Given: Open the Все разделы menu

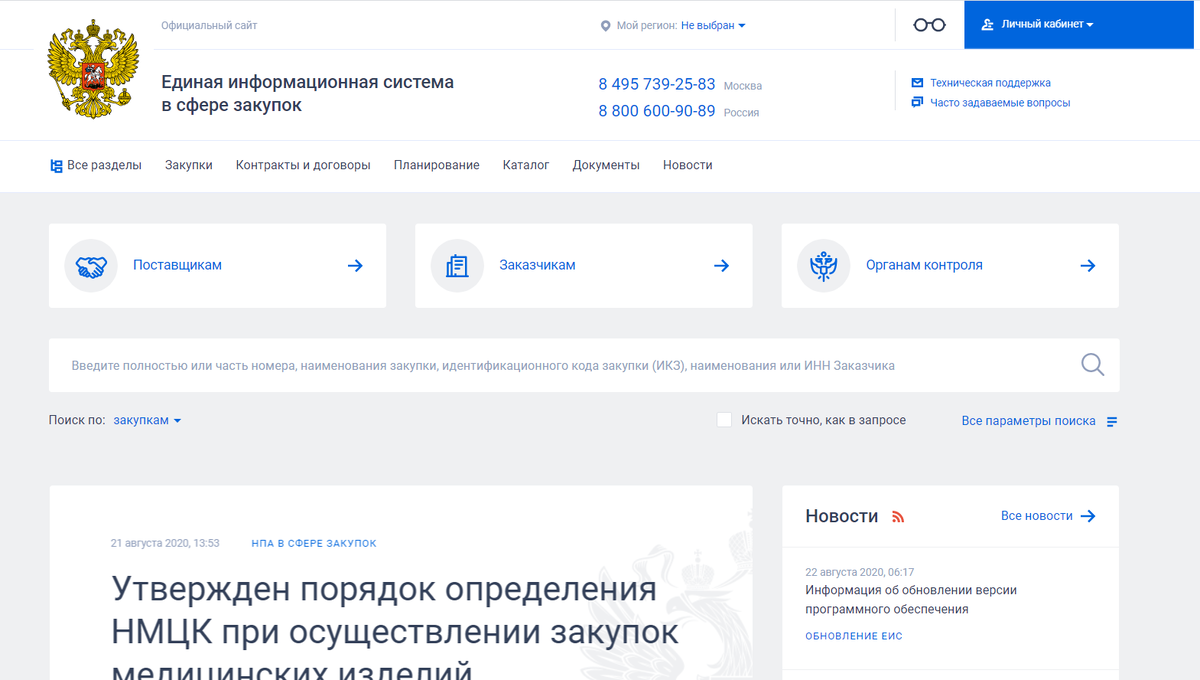Looking at the screenshot, I should point(96,165).
